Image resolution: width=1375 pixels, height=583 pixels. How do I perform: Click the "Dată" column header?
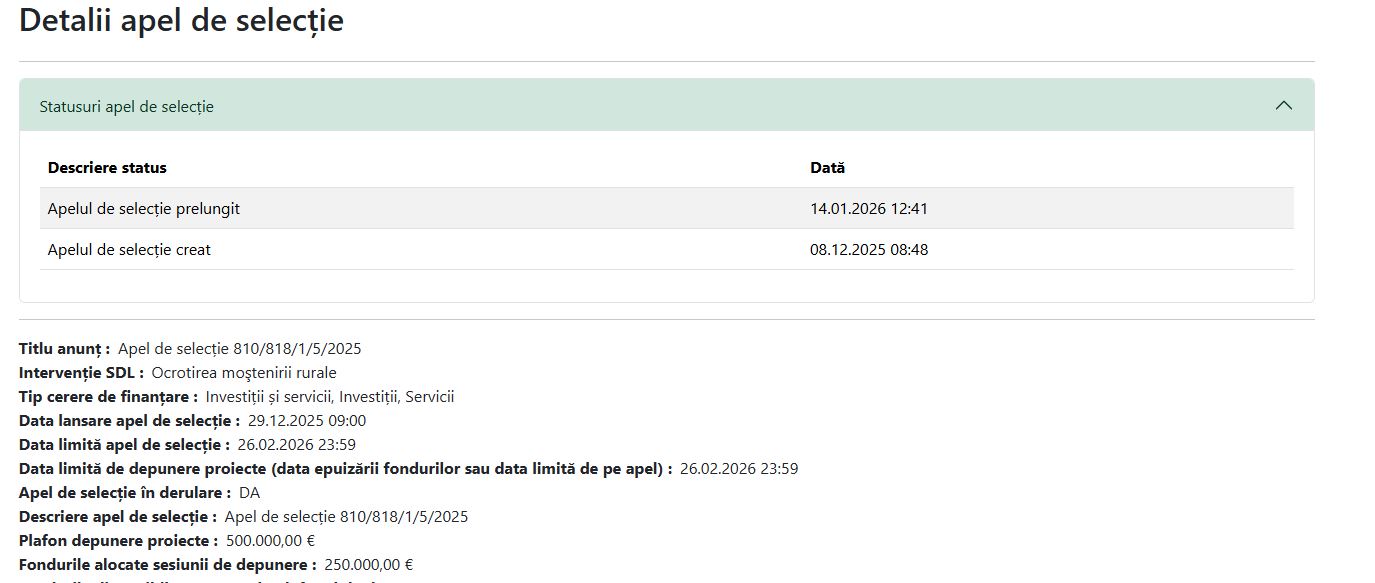click(x=827, y=168)
